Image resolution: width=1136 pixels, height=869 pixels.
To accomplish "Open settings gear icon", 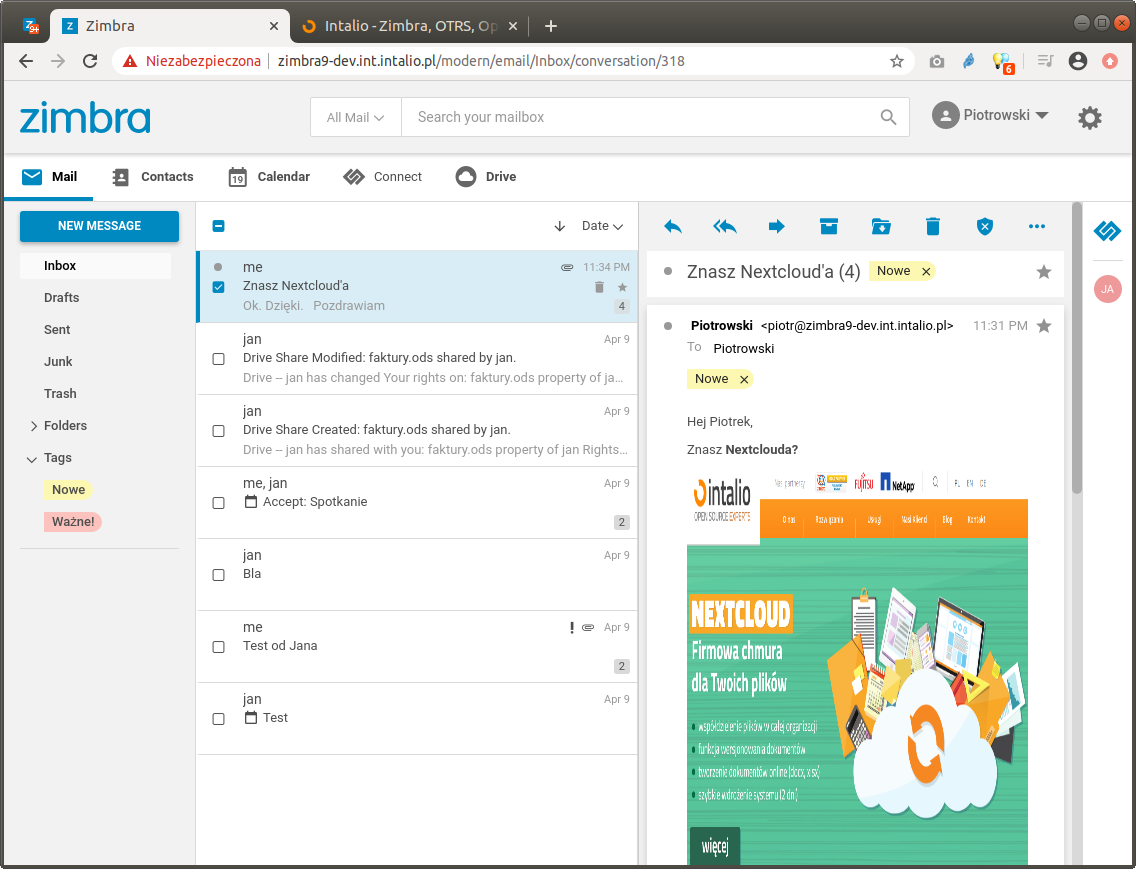I will [1090, 117].
